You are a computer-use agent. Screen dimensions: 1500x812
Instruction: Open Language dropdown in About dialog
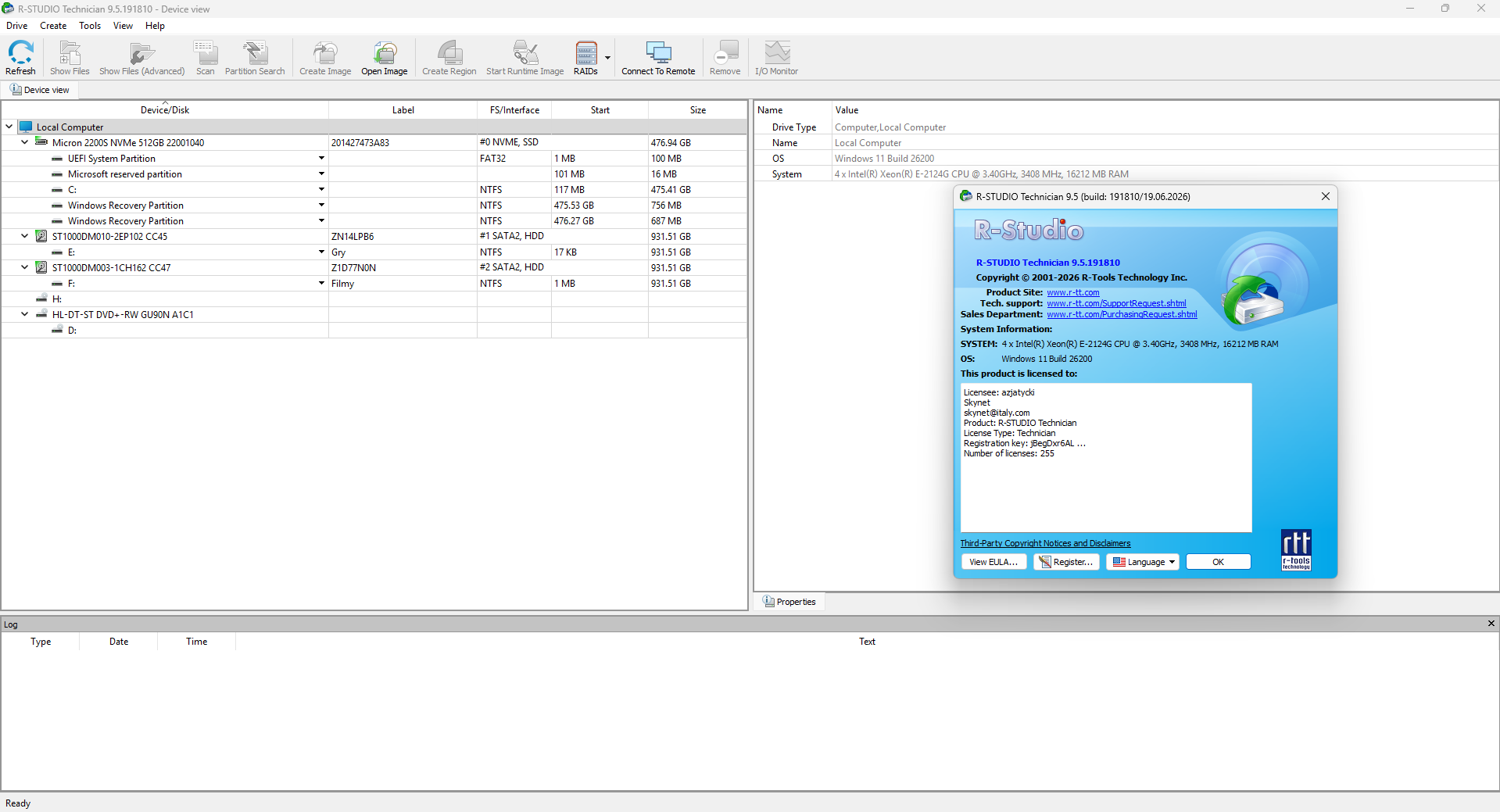coord(1143,562)
